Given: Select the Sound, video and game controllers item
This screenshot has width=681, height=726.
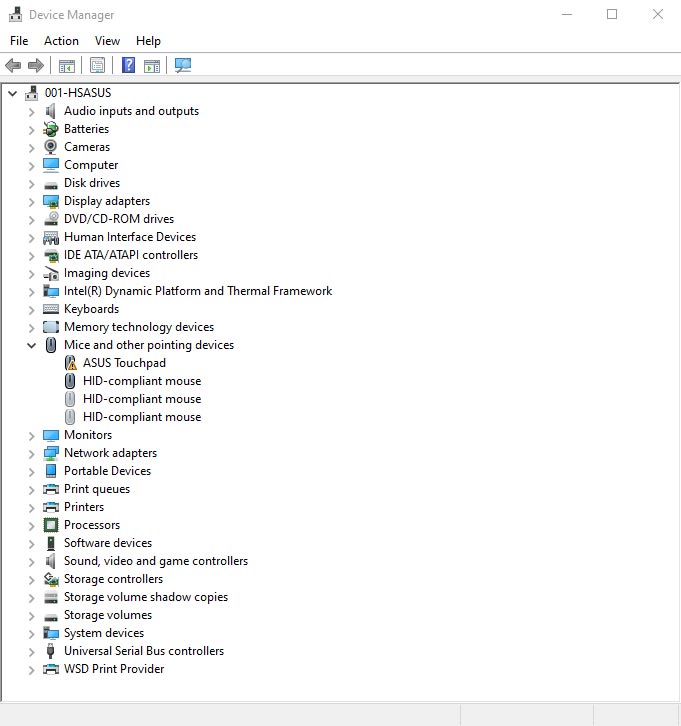Looking at the screenshot, I should tap(156, 561).
